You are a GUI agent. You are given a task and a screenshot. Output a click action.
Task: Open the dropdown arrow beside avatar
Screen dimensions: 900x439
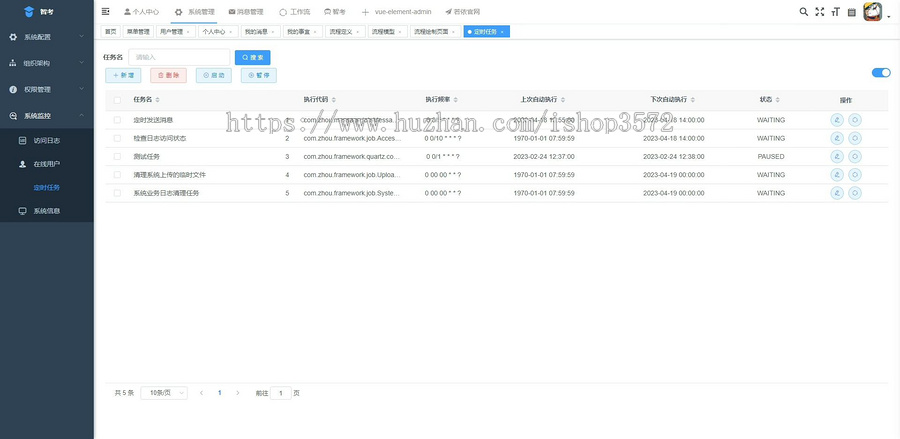click(889, 17)
